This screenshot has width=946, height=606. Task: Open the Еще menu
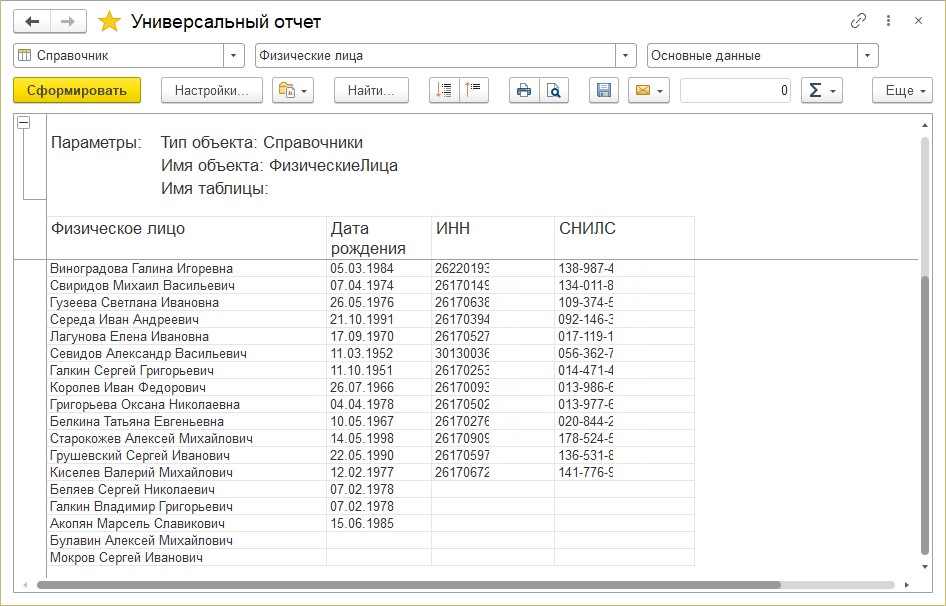pyautogui.click(x=902, y=91)
